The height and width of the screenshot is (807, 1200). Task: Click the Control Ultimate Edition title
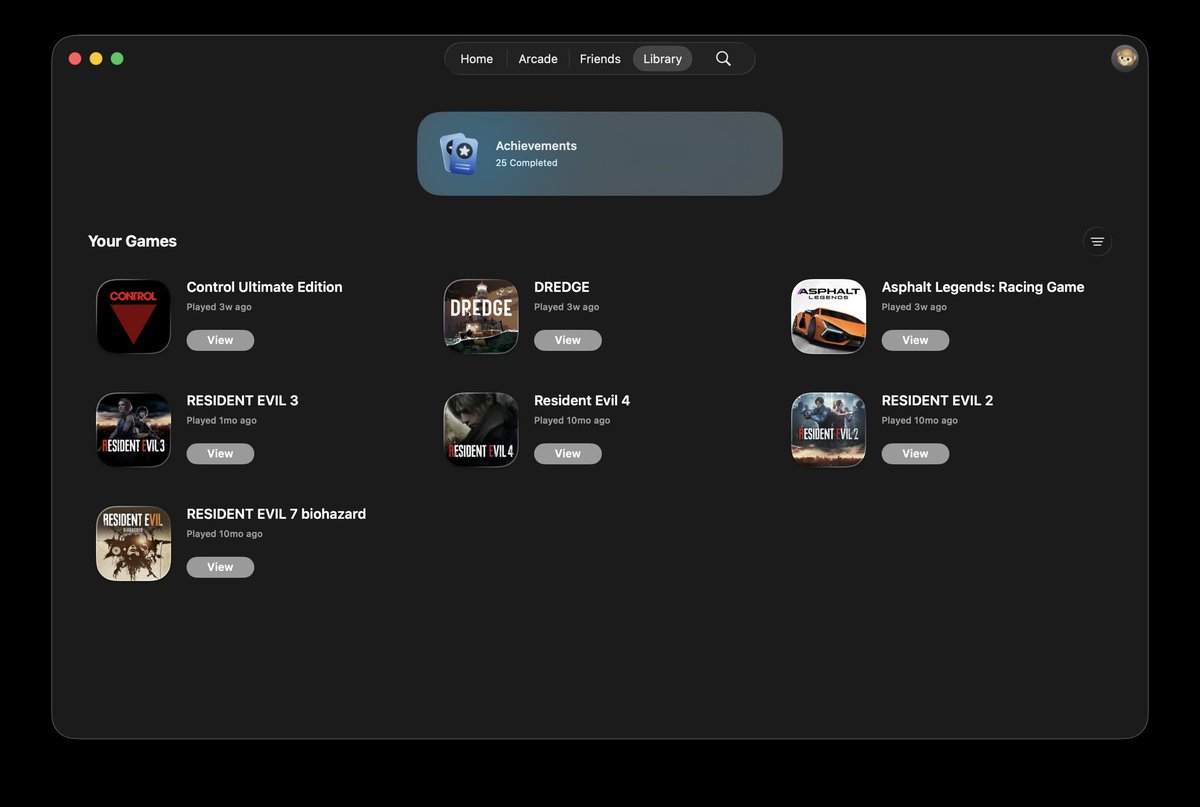265,287
